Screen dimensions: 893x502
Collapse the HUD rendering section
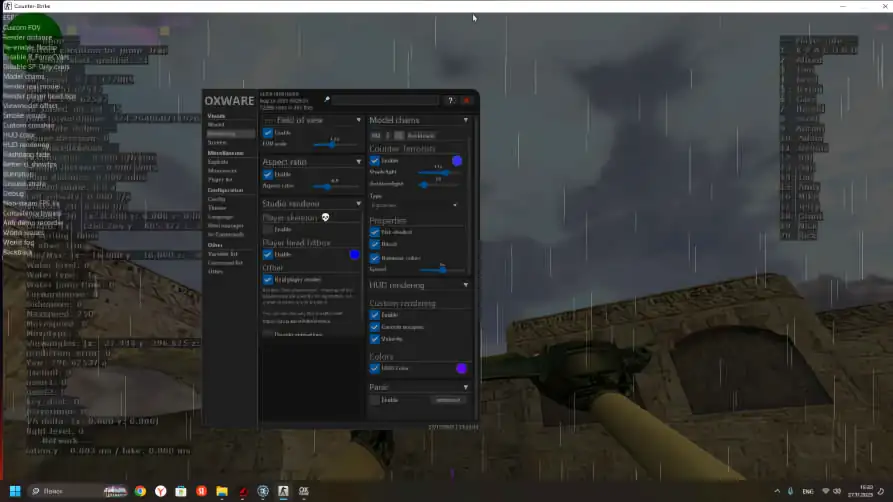coord(465,285)
